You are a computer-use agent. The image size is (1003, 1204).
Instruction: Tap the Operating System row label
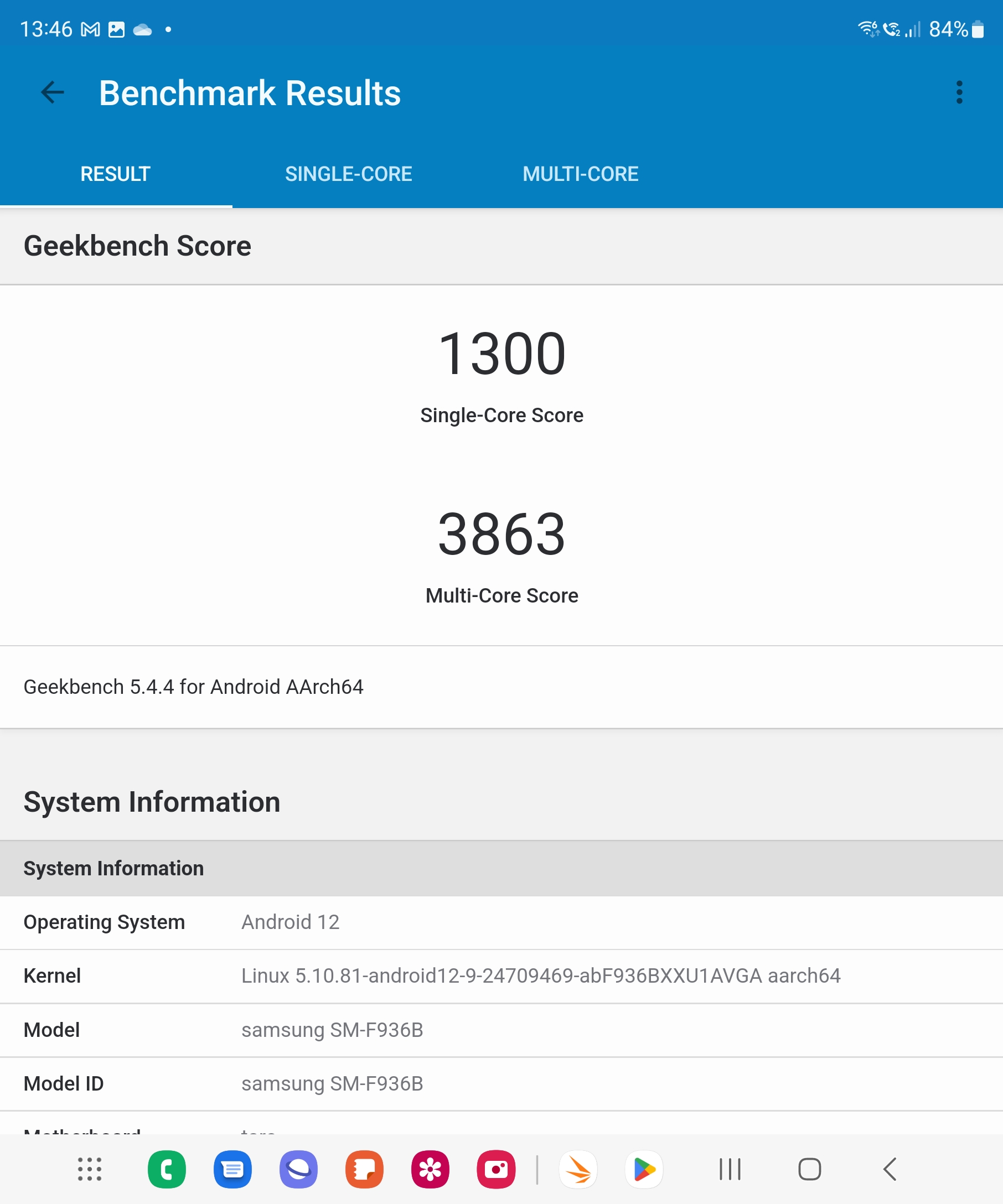pos(105,922)
